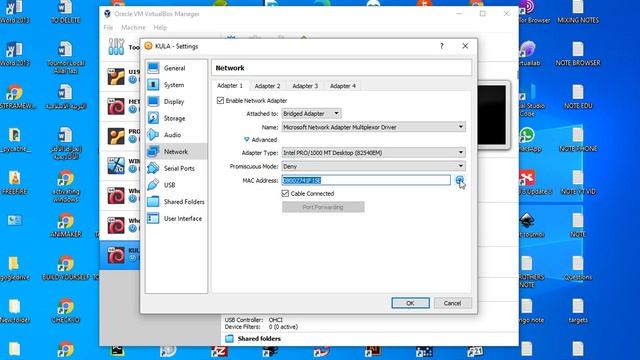Viewport: 640px width, 360px height.
Task: Open the Machine menu in VirtualBox Manager
Action: tap(133, 27)
